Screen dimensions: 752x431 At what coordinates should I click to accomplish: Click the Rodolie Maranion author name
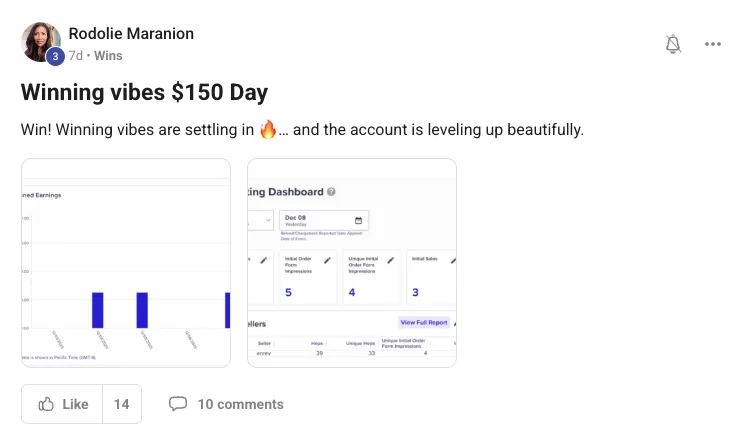[131, 34]
